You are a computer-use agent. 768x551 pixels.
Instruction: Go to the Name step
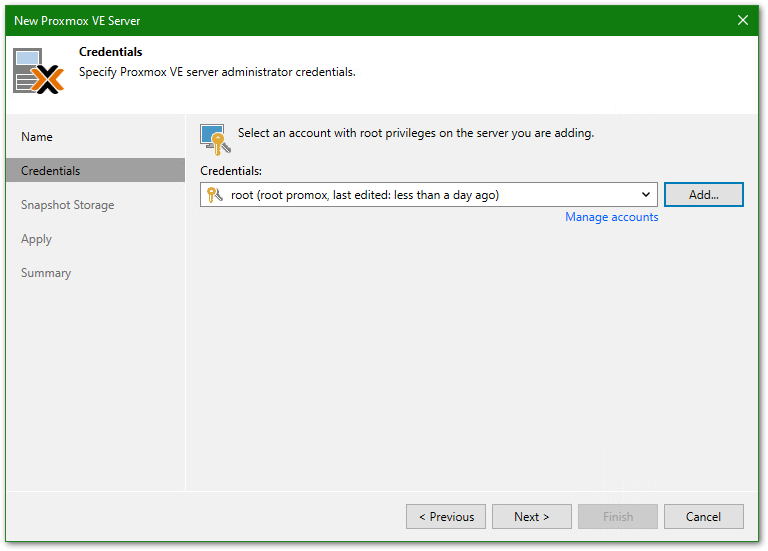click(37, 137)
